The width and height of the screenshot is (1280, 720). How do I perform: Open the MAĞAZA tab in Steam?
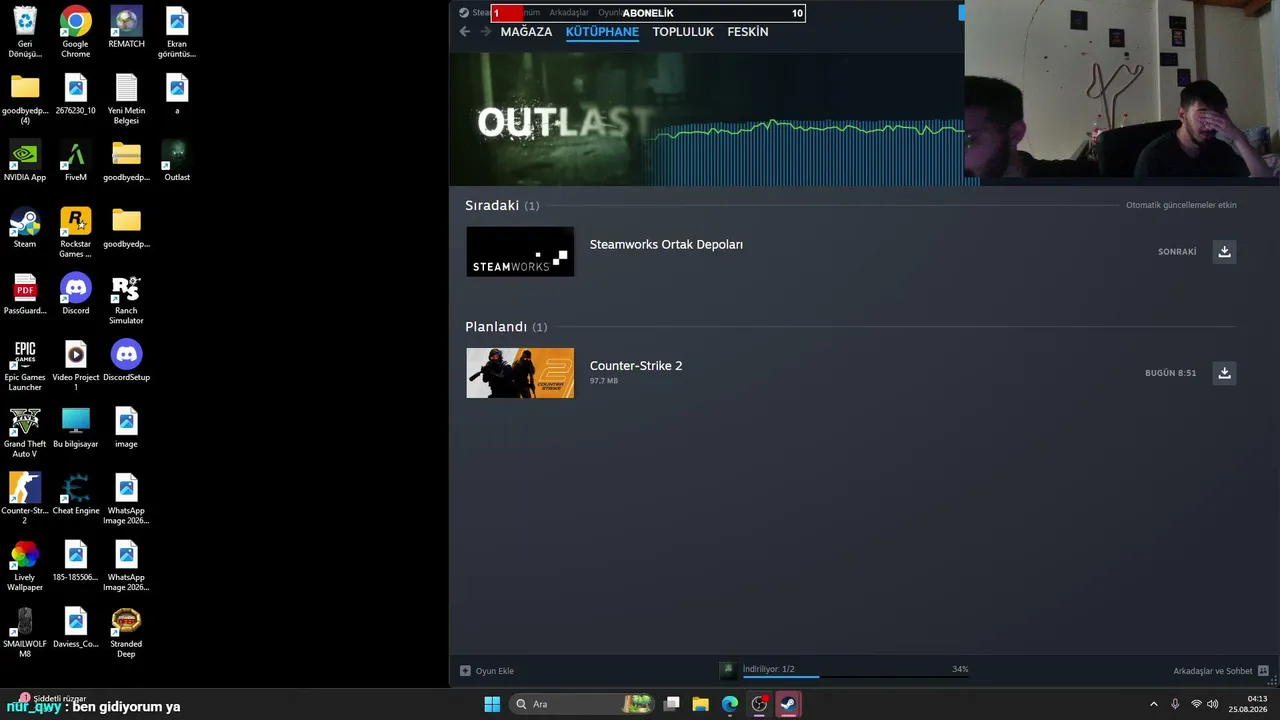pyautogui.click(x=526, y=32)
